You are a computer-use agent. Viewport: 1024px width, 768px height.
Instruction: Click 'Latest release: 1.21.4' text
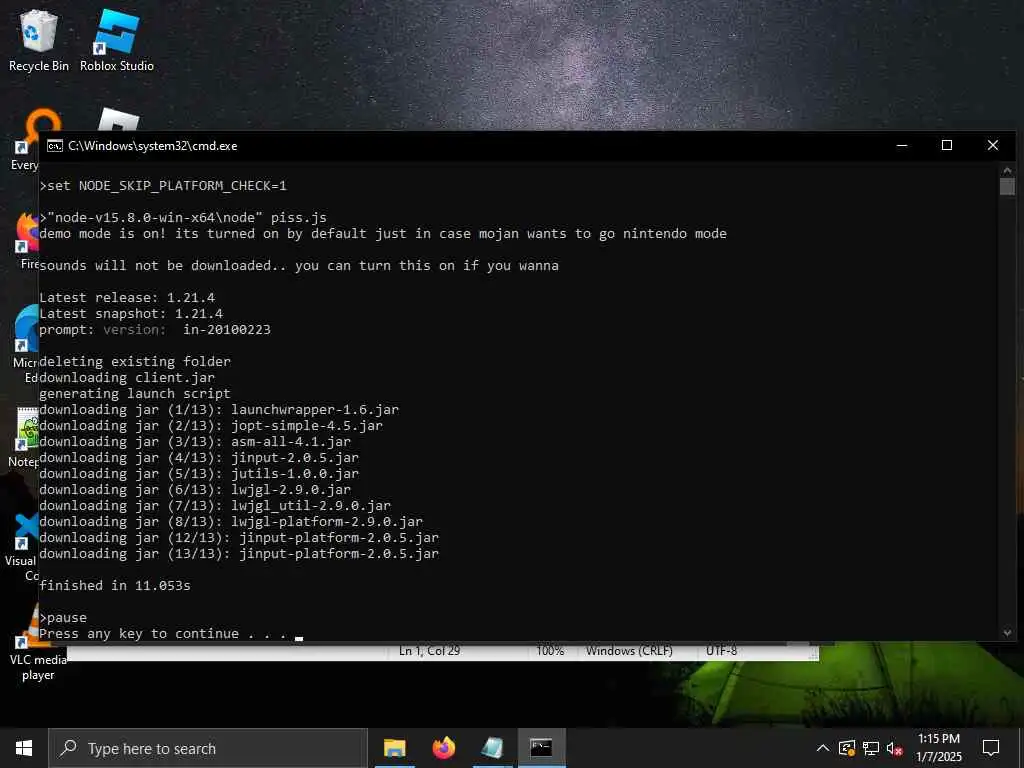[127, 297]
